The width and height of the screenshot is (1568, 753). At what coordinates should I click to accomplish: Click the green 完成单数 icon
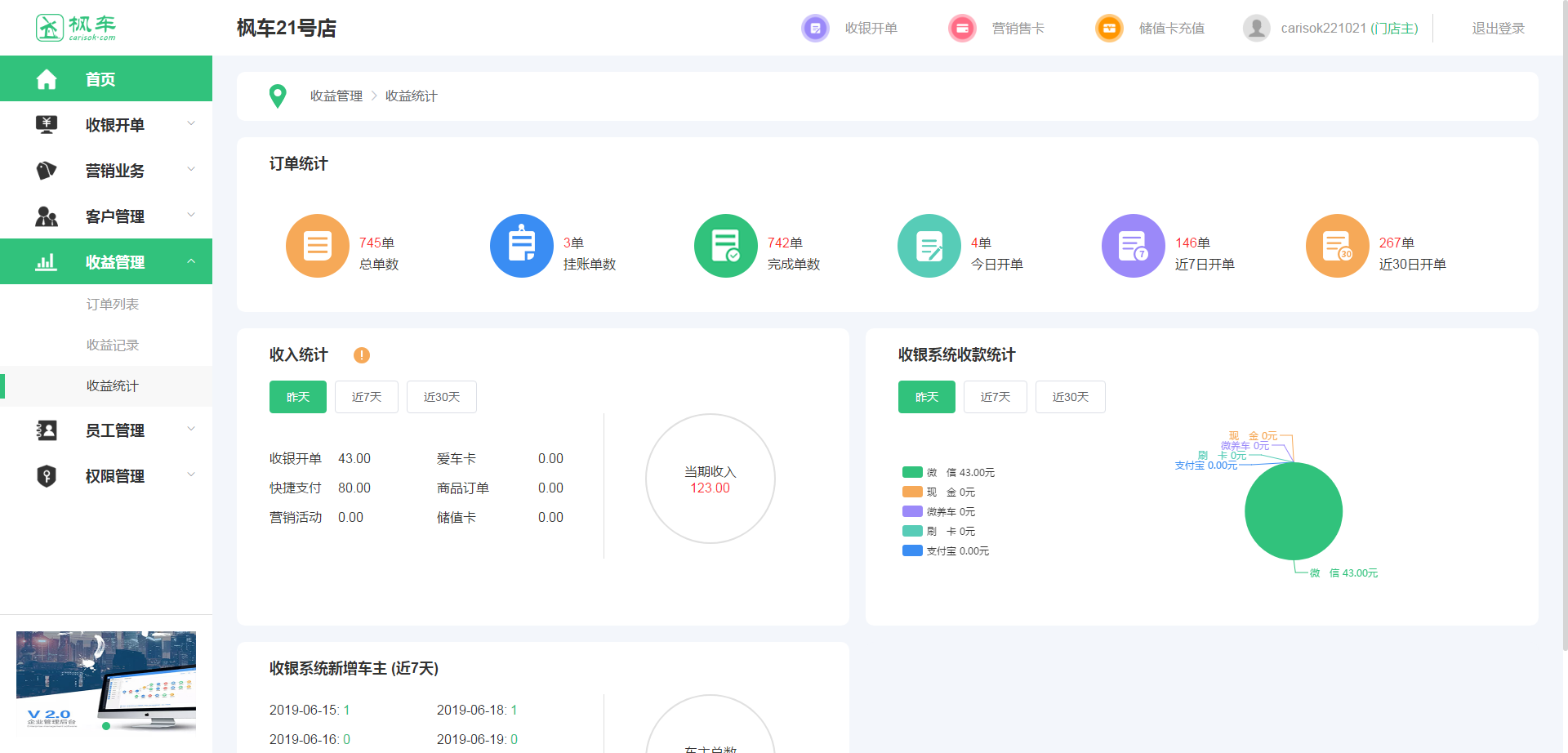pyautogui.click(x=726, y=246)
